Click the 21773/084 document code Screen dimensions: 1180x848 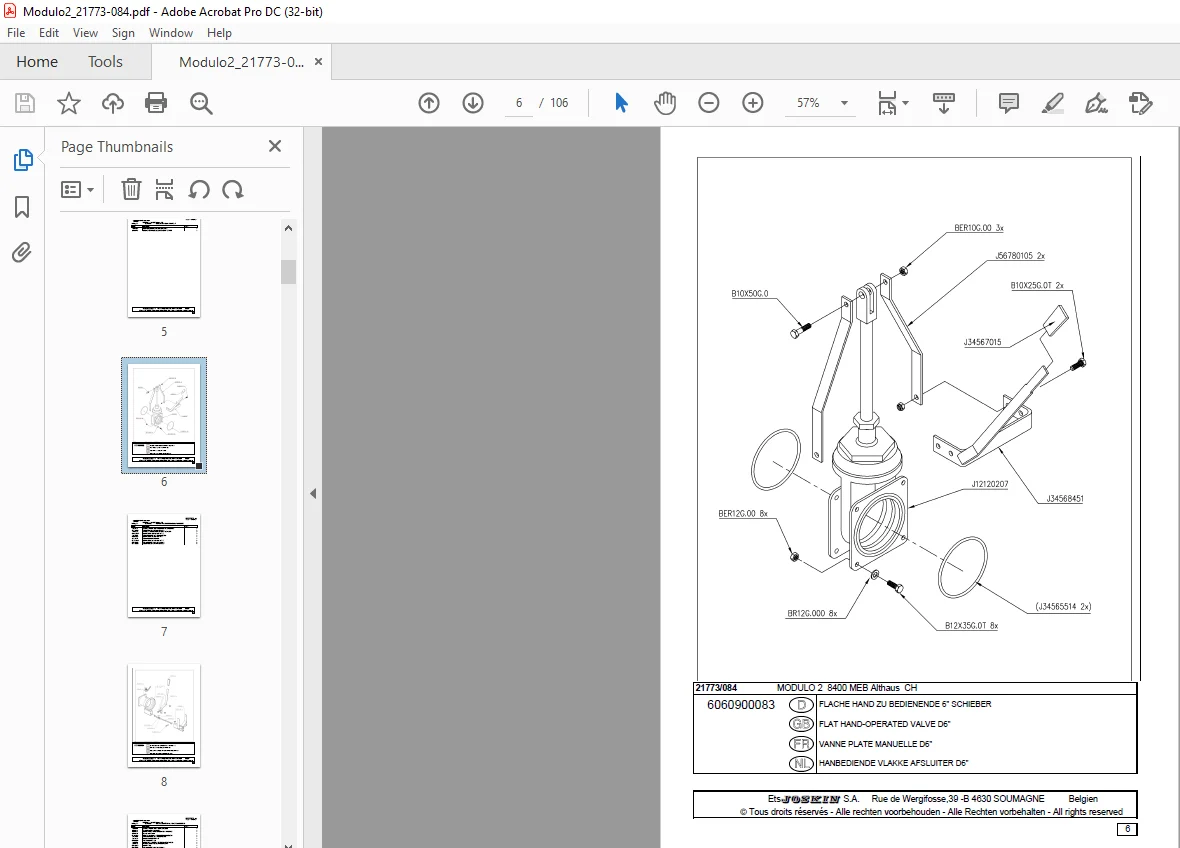point(716,688)
